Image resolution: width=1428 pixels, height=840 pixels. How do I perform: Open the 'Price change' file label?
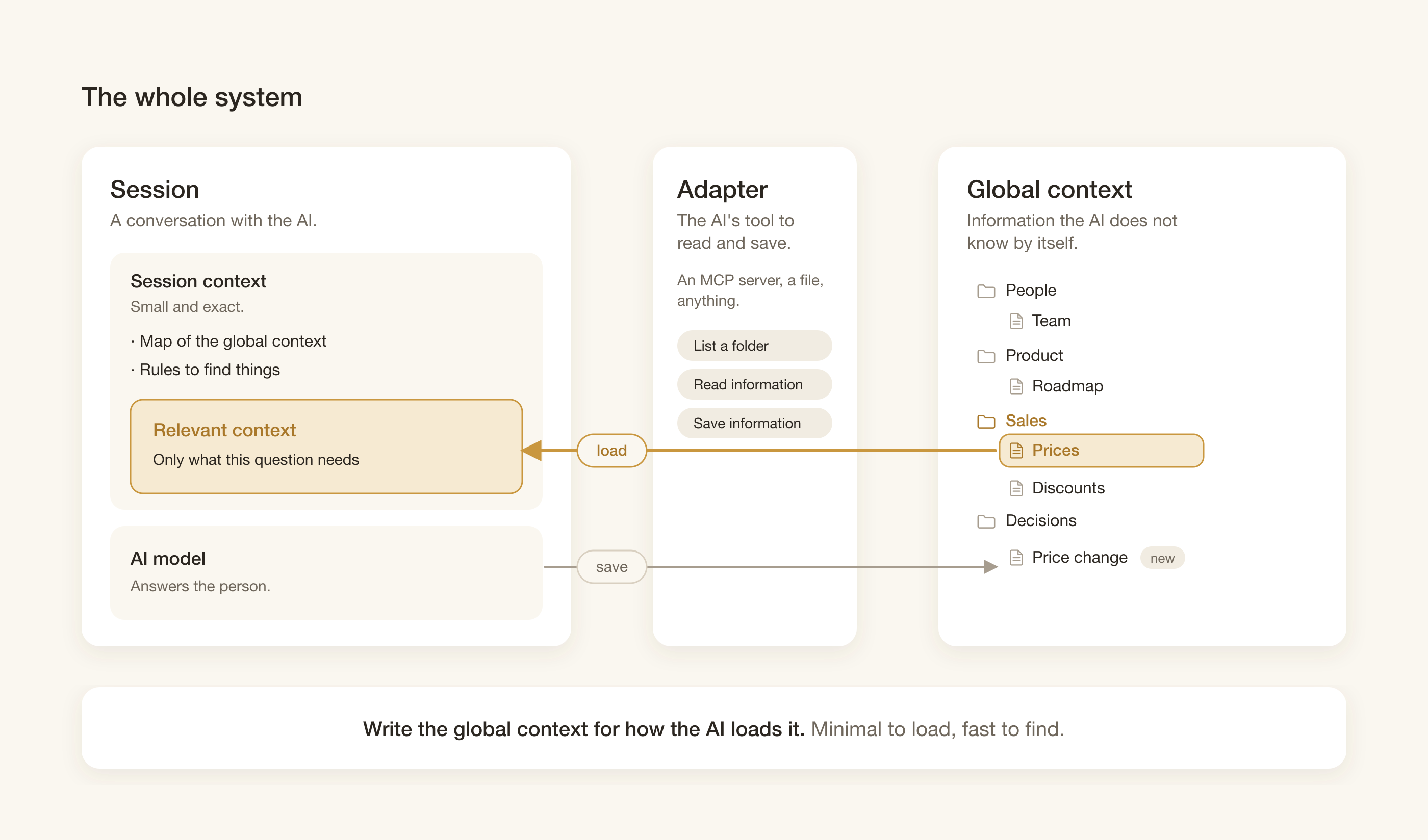1080,557
